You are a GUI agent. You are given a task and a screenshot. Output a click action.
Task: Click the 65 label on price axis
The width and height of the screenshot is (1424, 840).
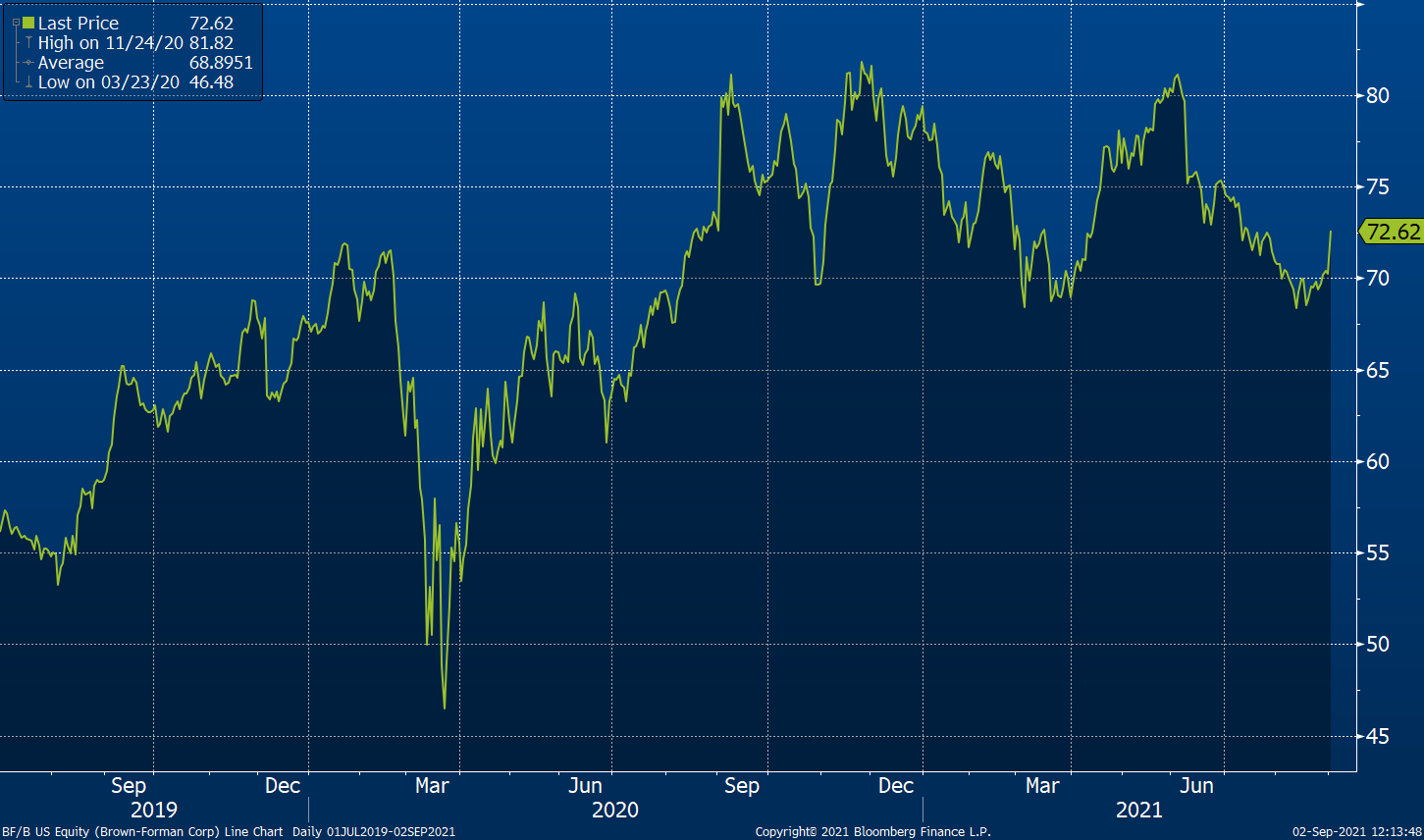[1378, 370]
